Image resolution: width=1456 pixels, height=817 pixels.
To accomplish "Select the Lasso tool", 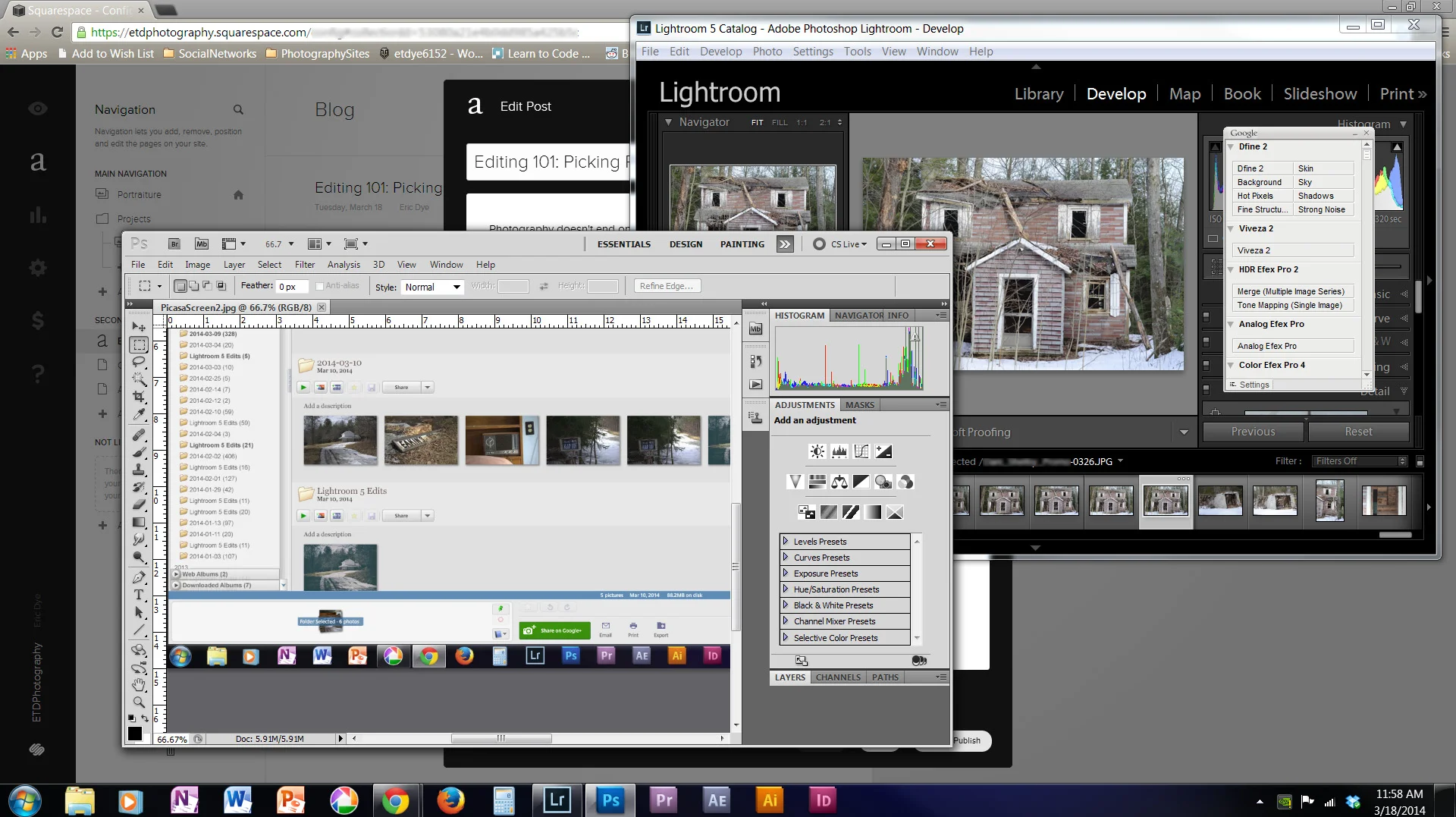I will tap(139, 363).
